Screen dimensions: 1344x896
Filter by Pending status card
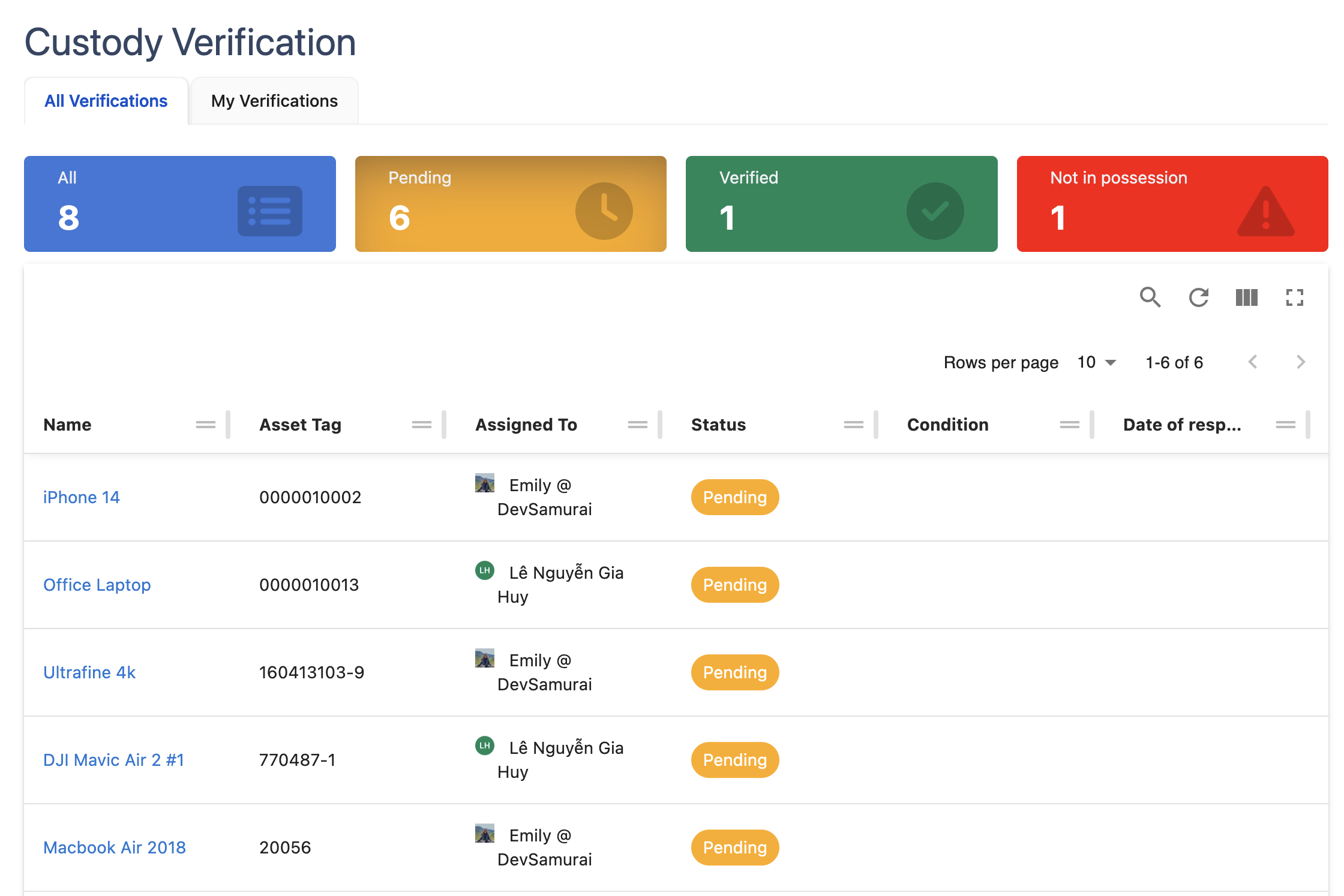click(510, 204)
